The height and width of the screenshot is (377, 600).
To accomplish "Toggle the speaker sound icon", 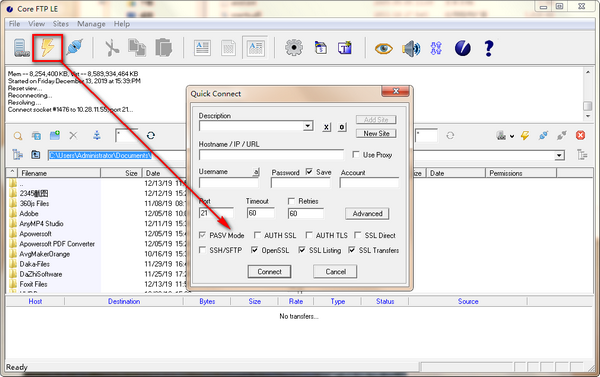I will (411, 49).
